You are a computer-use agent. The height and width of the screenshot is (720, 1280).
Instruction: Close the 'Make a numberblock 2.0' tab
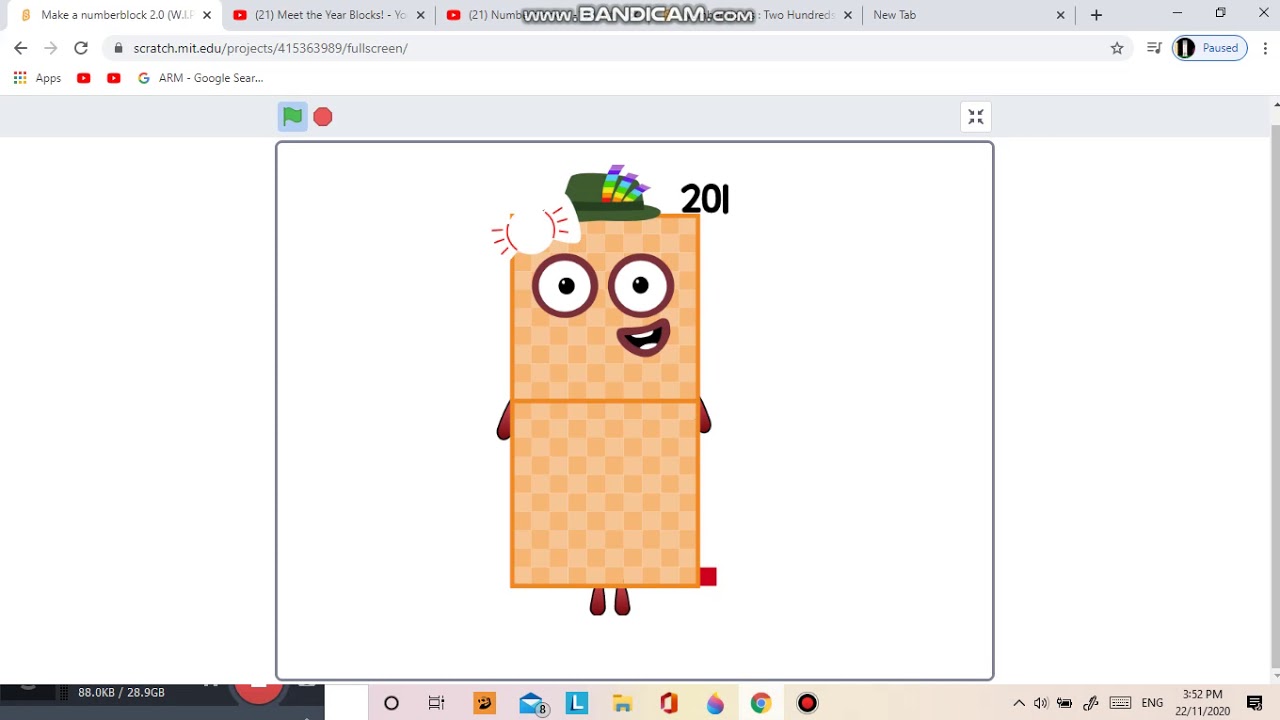pos(207,15)
